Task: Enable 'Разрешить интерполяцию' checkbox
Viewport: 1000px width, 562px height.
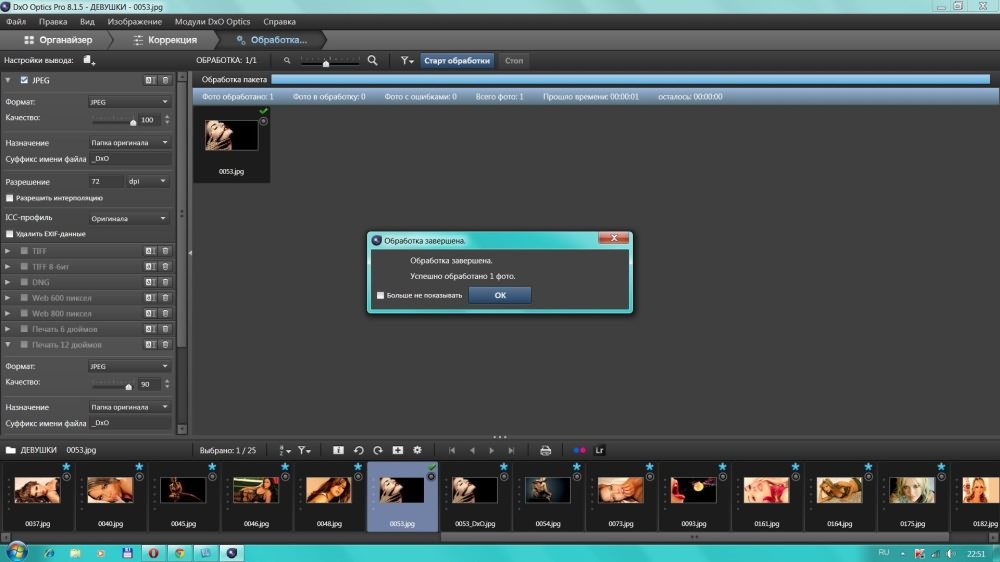Action: point(9,198)
